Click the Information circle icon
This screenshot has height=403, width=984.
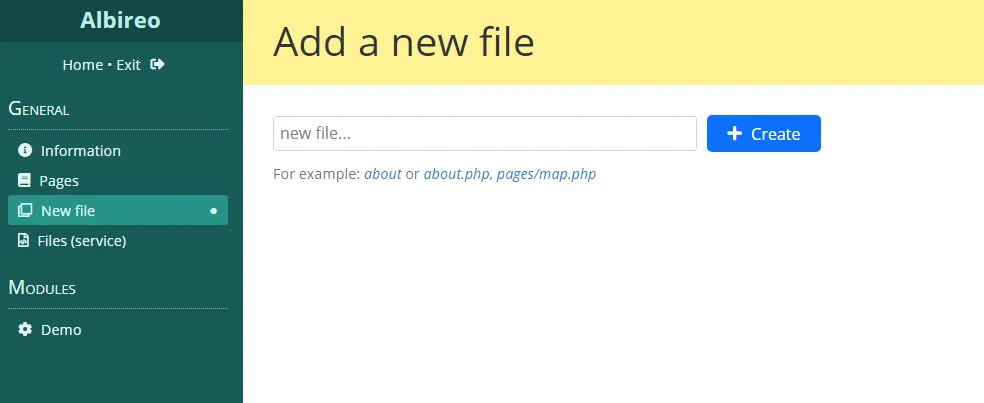click(x=25, y=151)
